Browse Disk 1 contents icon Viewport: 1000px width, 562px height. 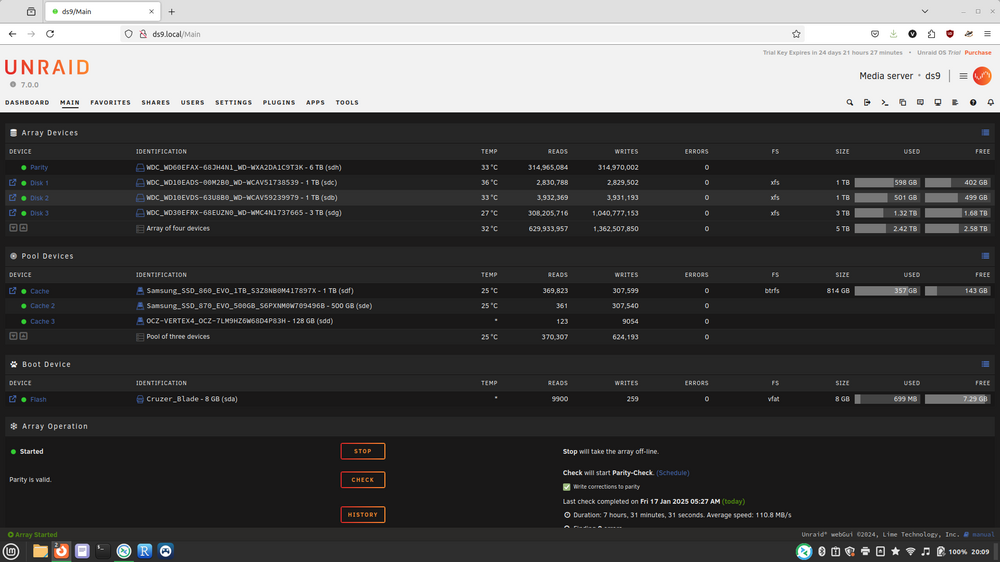point(13,182)
